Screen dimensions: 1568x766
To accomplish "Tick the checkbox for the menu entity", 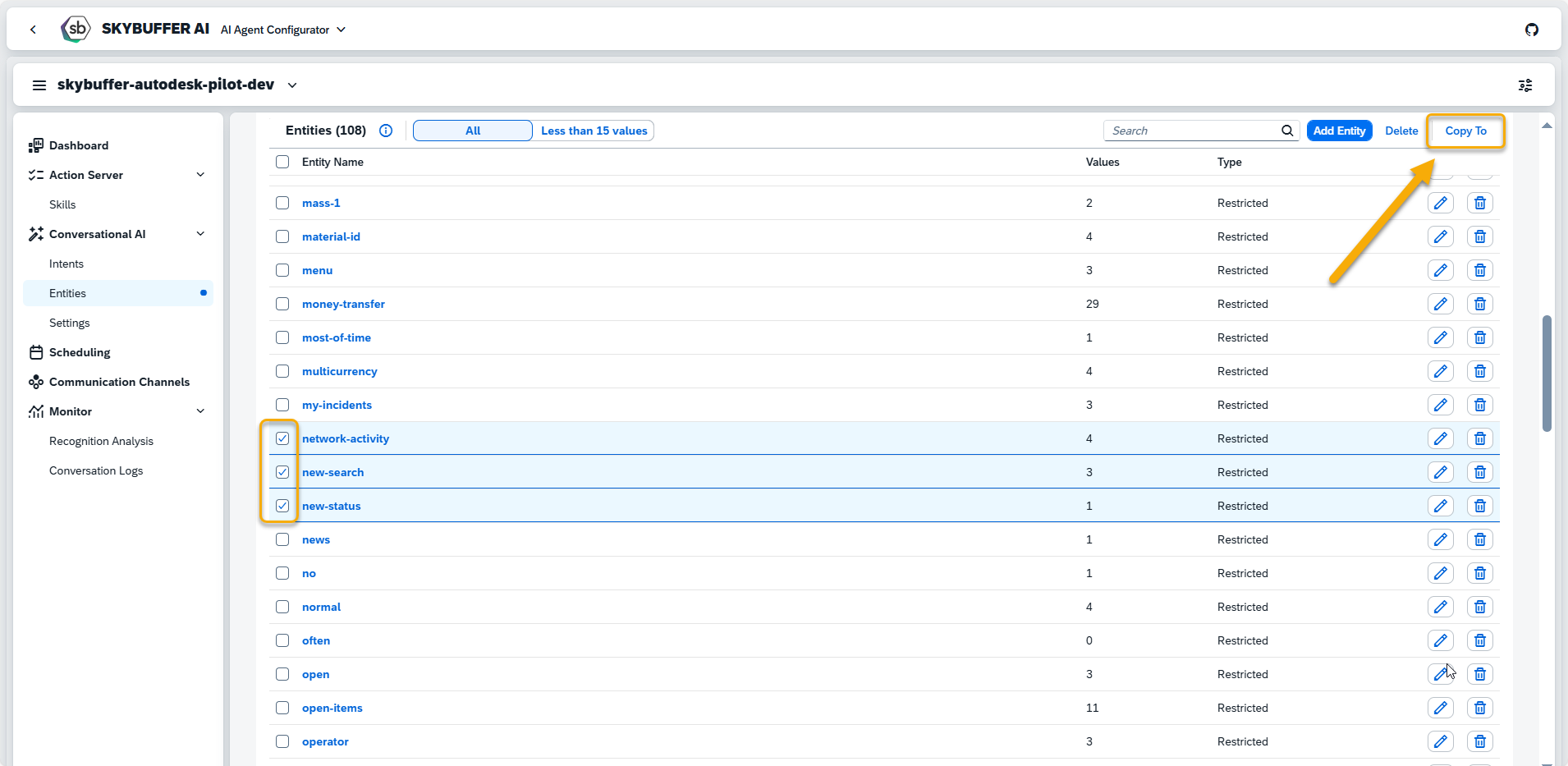I will (282, 270).
